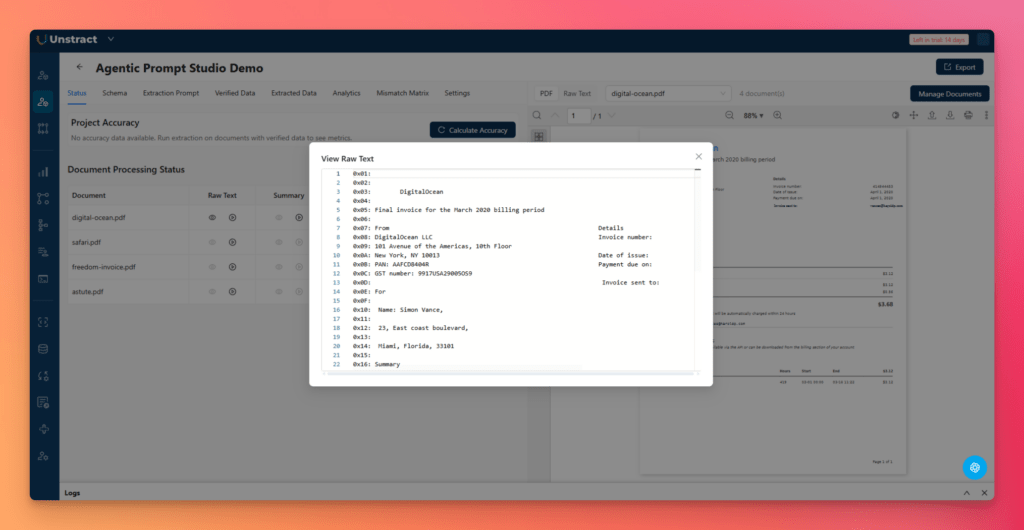Open the Mismatch Matrix tab
The height and width of the screenshot is (530, 1024).
(x=402, y=93)
